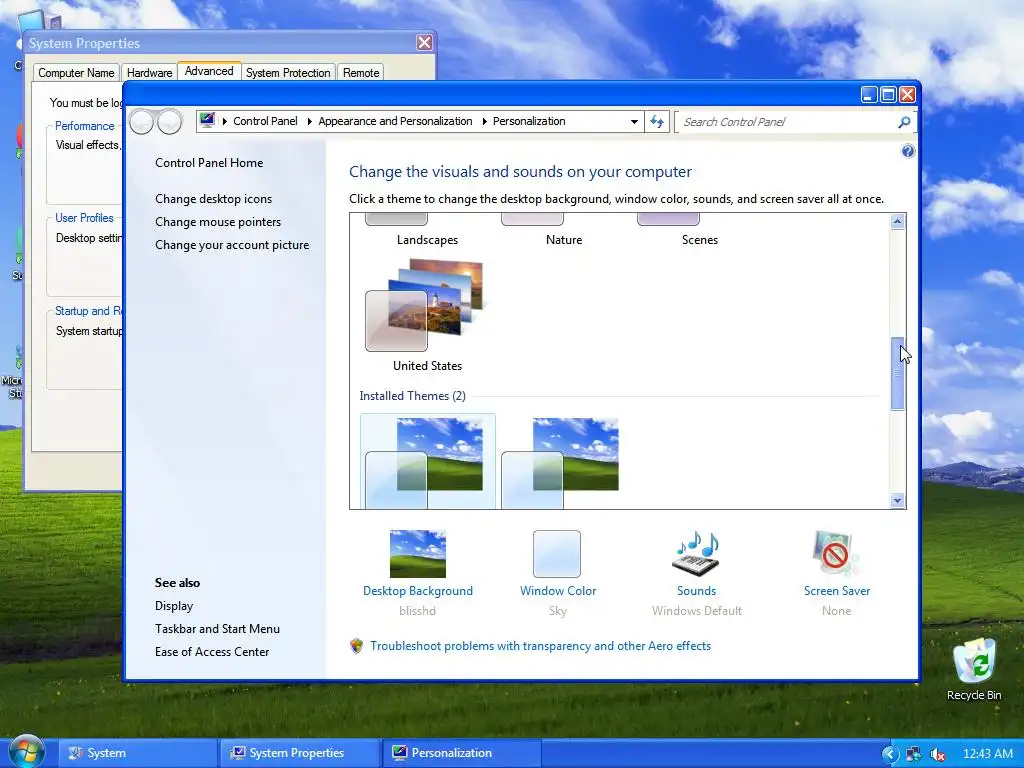Minimize the Personalization window
Image resolution: width=1024 pixels, height=768 pixels.
(869, 95)
